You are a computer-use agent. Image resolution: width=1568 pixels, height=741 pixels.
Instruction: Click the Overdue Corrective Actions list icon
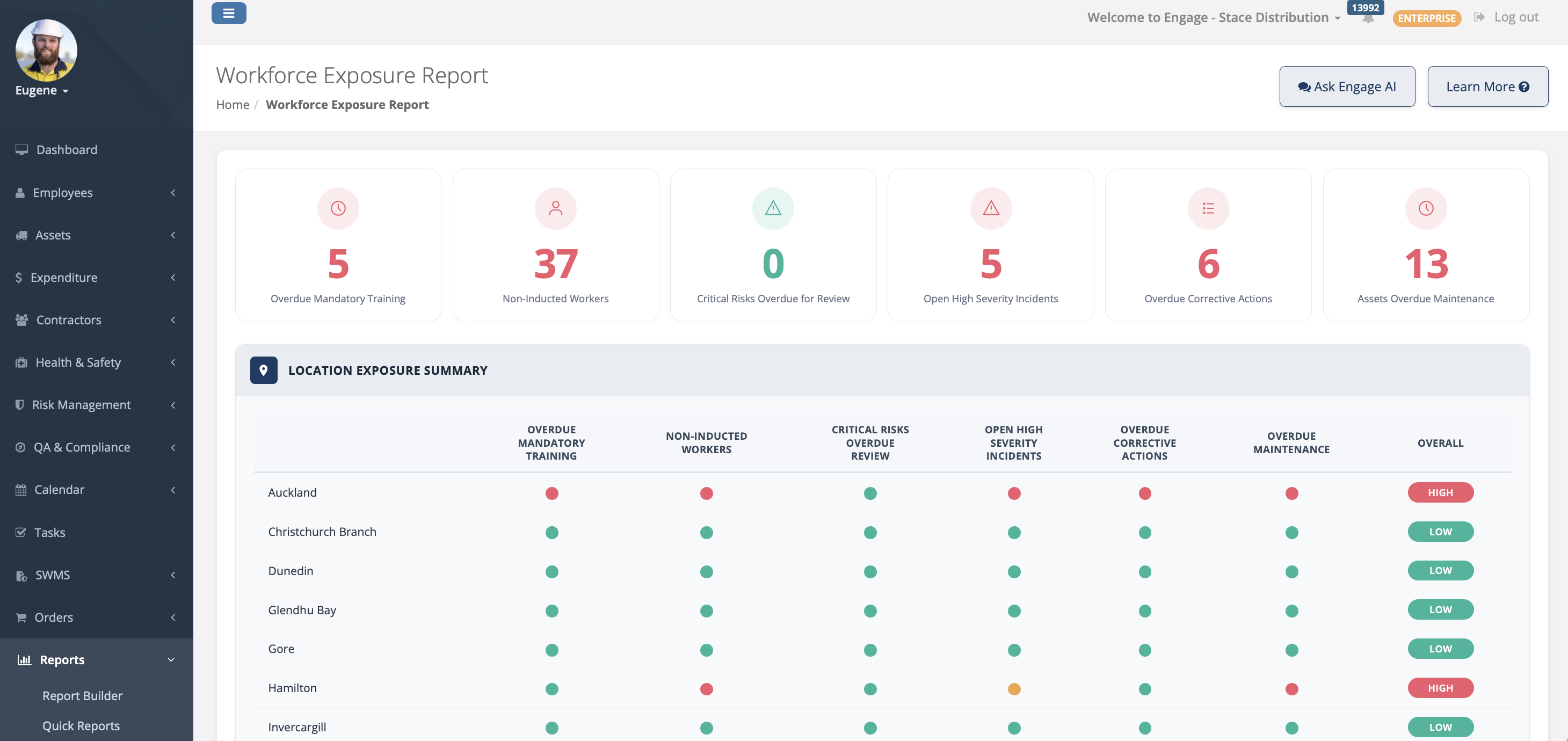point(1208,208)
